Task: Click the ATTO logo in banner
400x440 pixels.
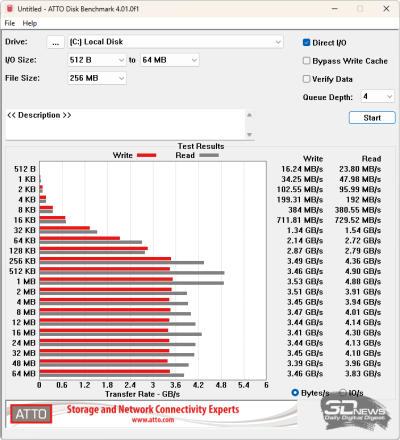Action: (x=31, y=414)
